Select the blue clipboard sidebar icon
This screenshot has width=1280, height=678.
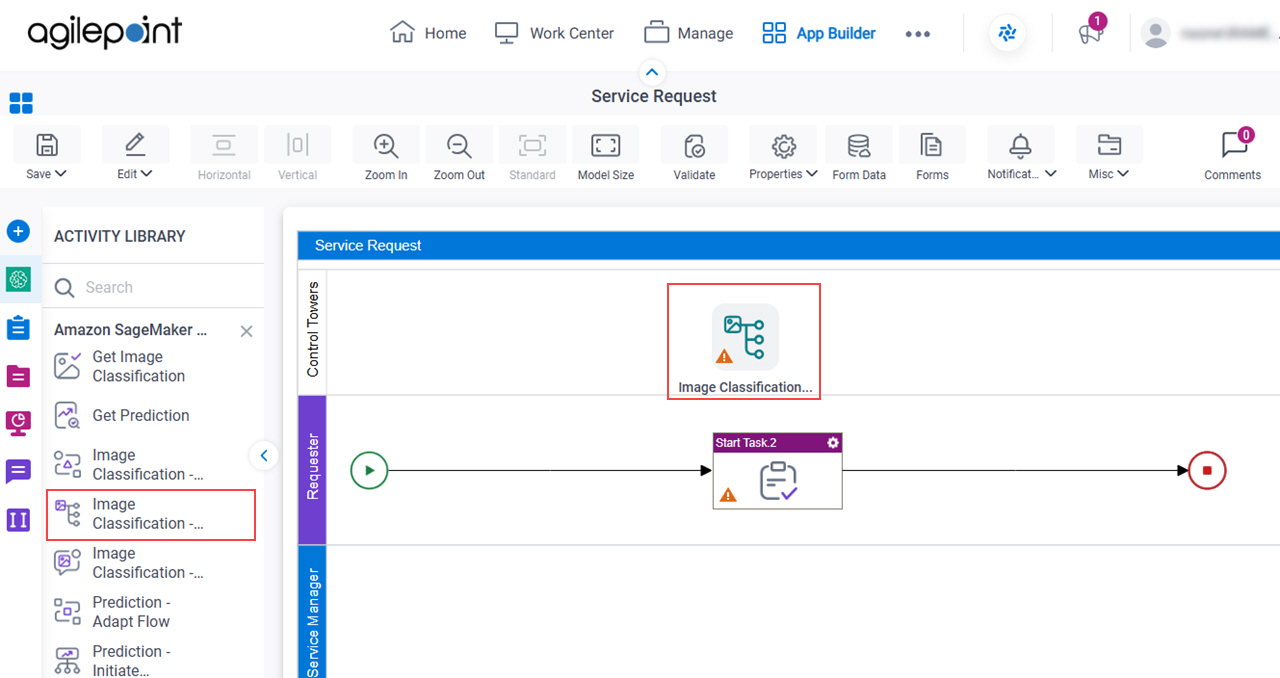(x=18, y=327)
